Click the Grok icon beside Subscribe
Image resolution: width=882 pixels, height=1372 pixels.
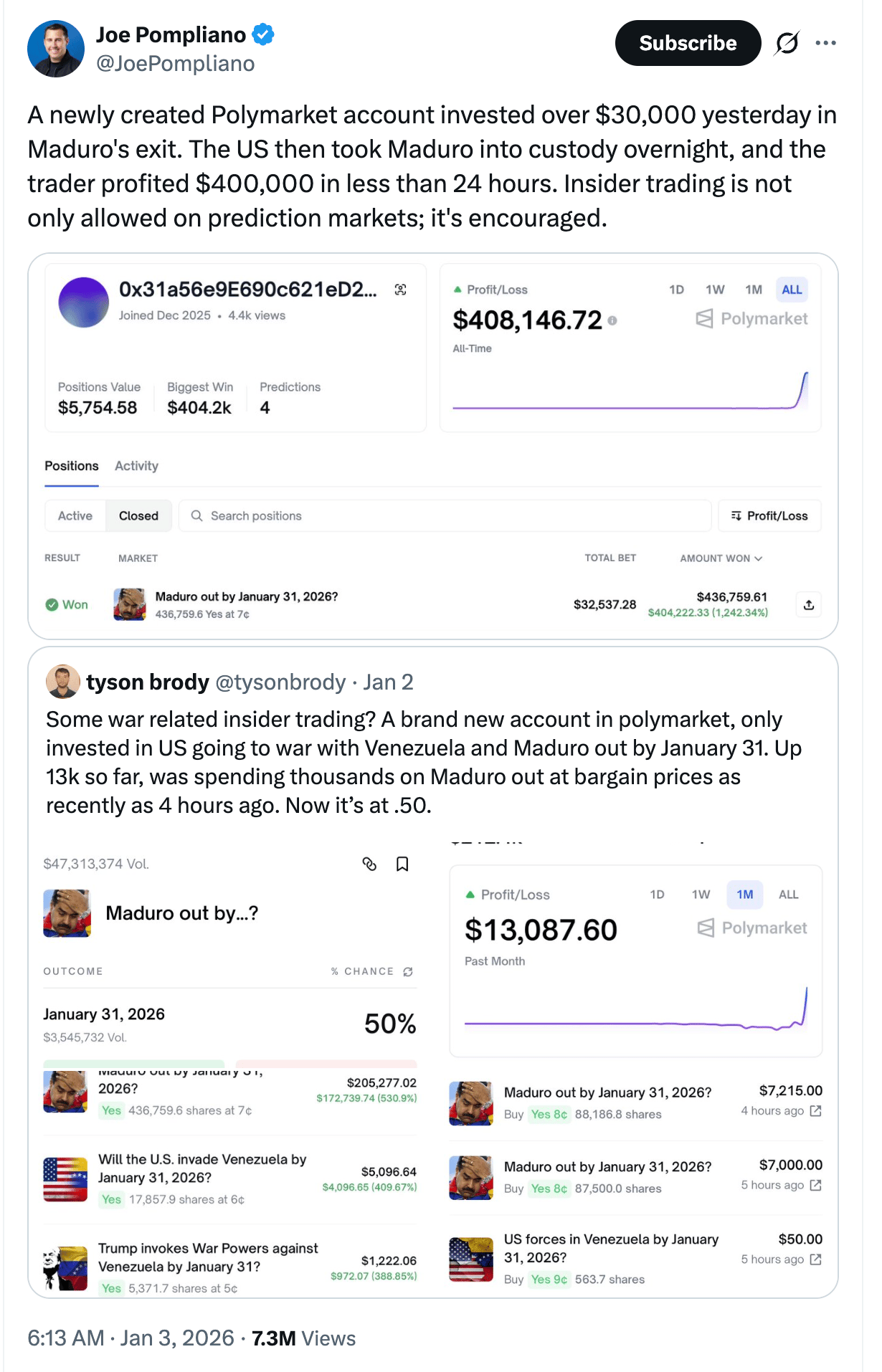coord(787,43)
